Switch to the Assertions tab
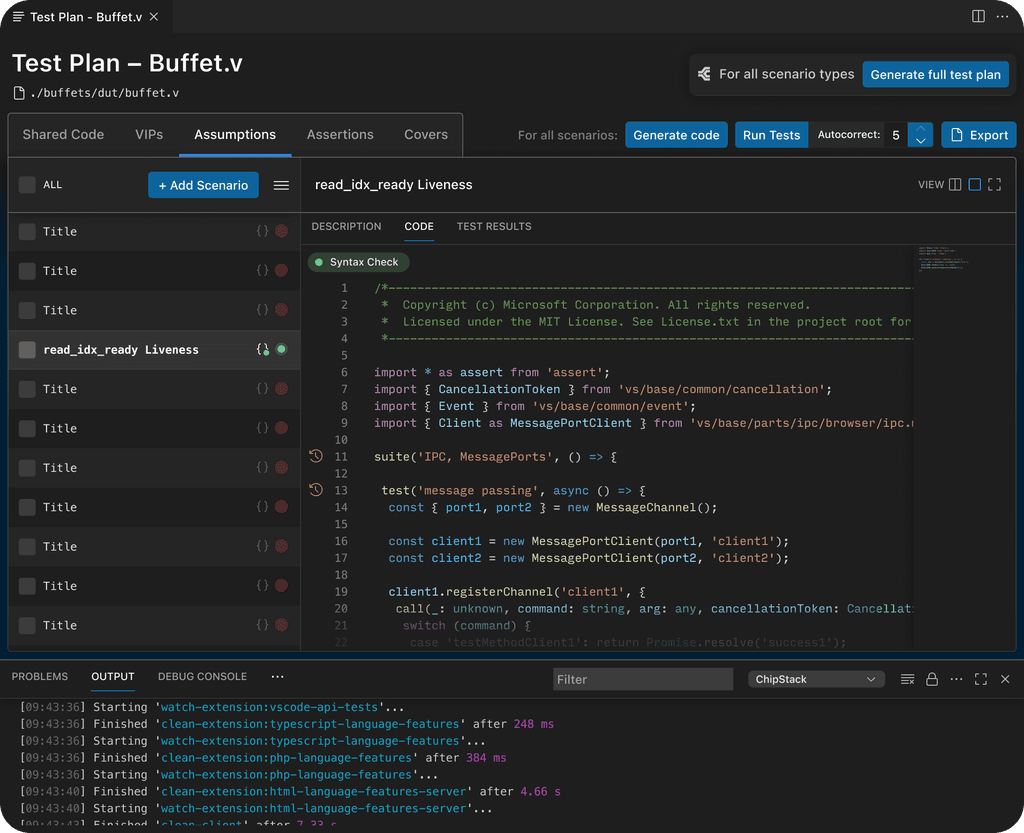The width and height of the screenshot is (1024, 833). tap(340, 135)
